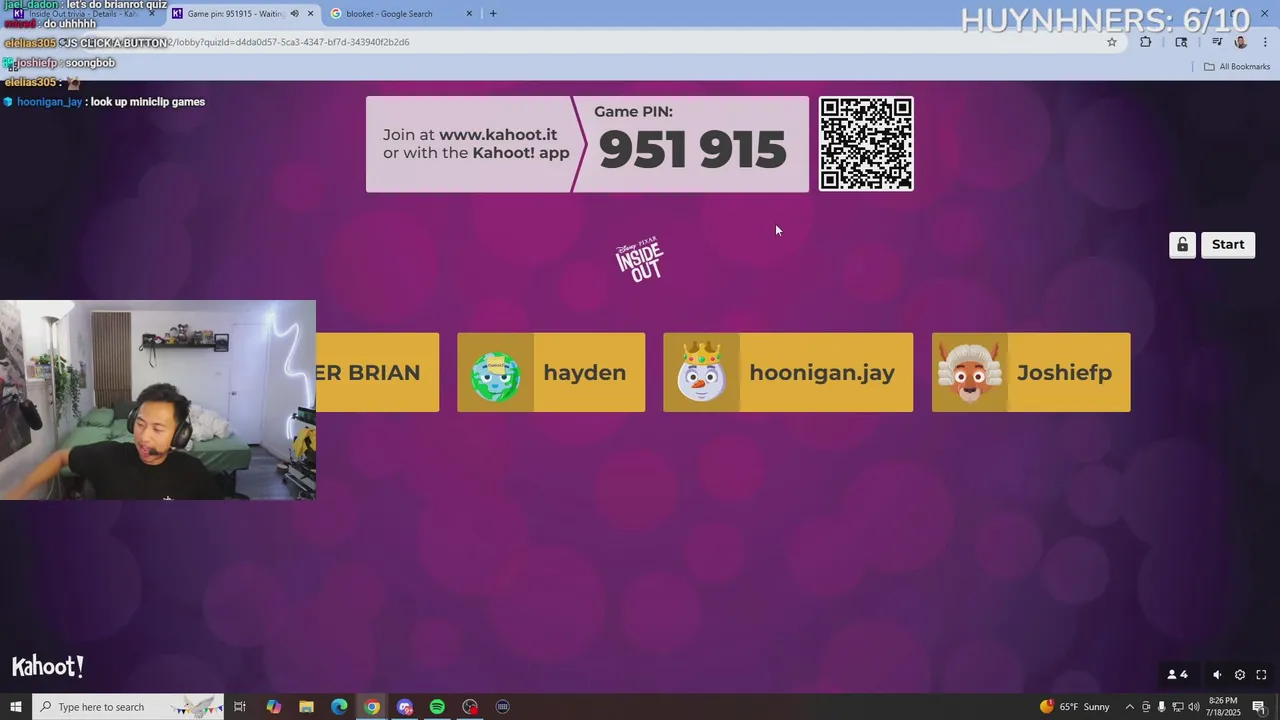Click the player count indicator showing 4
This screenshot has height=720, width=1280.
tap(1178, 675)
